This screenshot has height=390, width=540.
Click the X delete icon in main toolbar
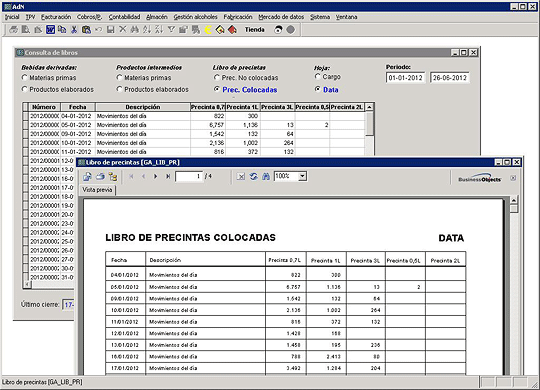123,30
